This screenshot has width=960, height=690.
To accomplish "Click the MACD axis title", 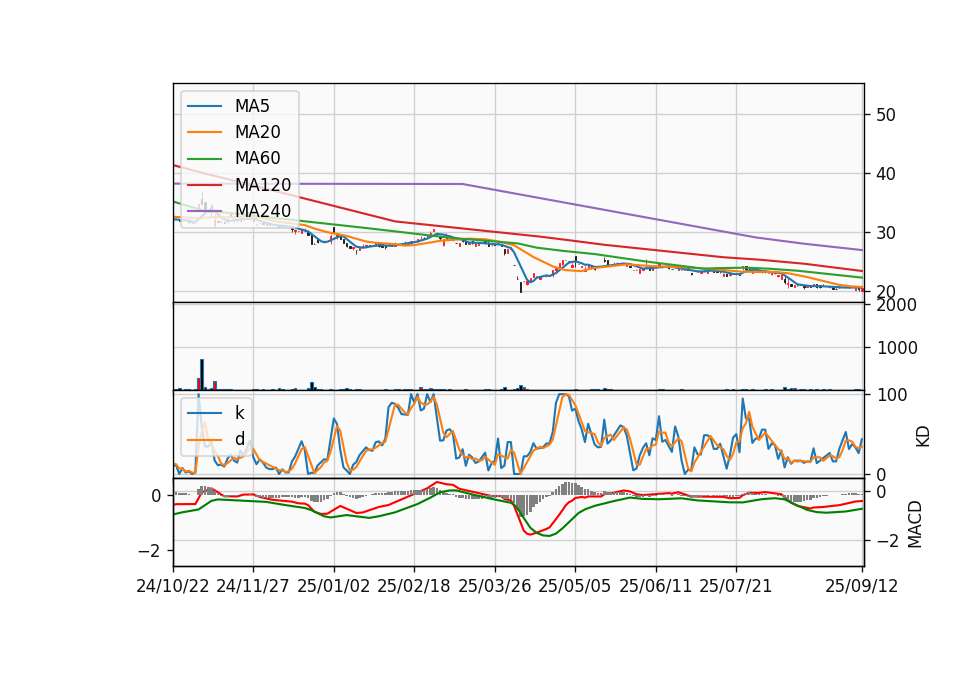I will (915, 524).
